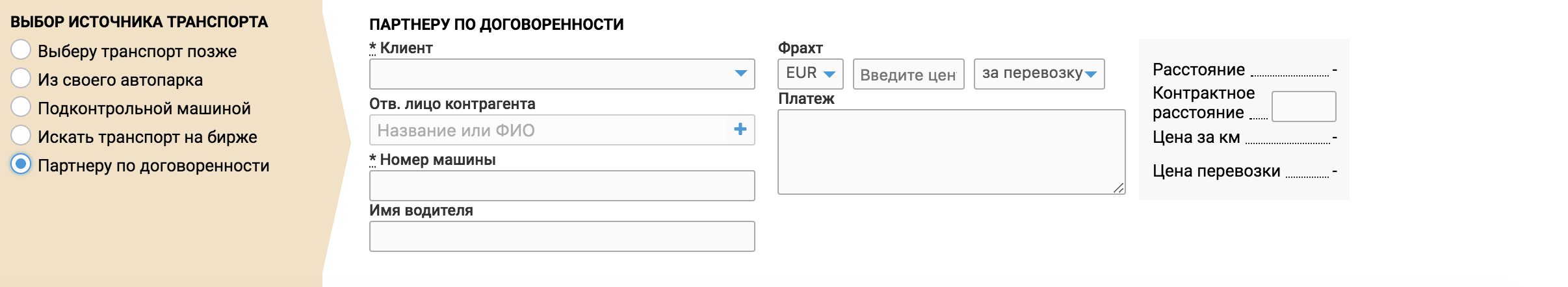Click the 'Отв. лицо контрагента' name field
1568x287 pixels.
point(549,130)
